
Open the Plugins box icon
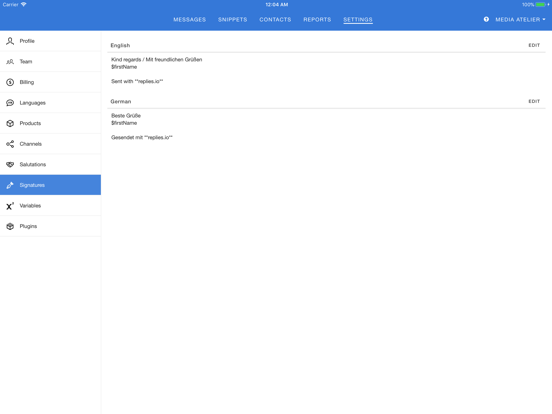tap(10, 226)
